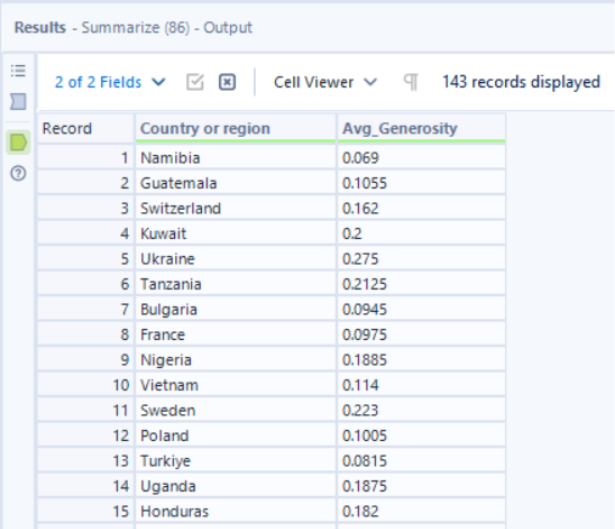This screenshot has width=615, height=529.
Task: Click the select all fields checkmark icon
Action: point(195,82)
